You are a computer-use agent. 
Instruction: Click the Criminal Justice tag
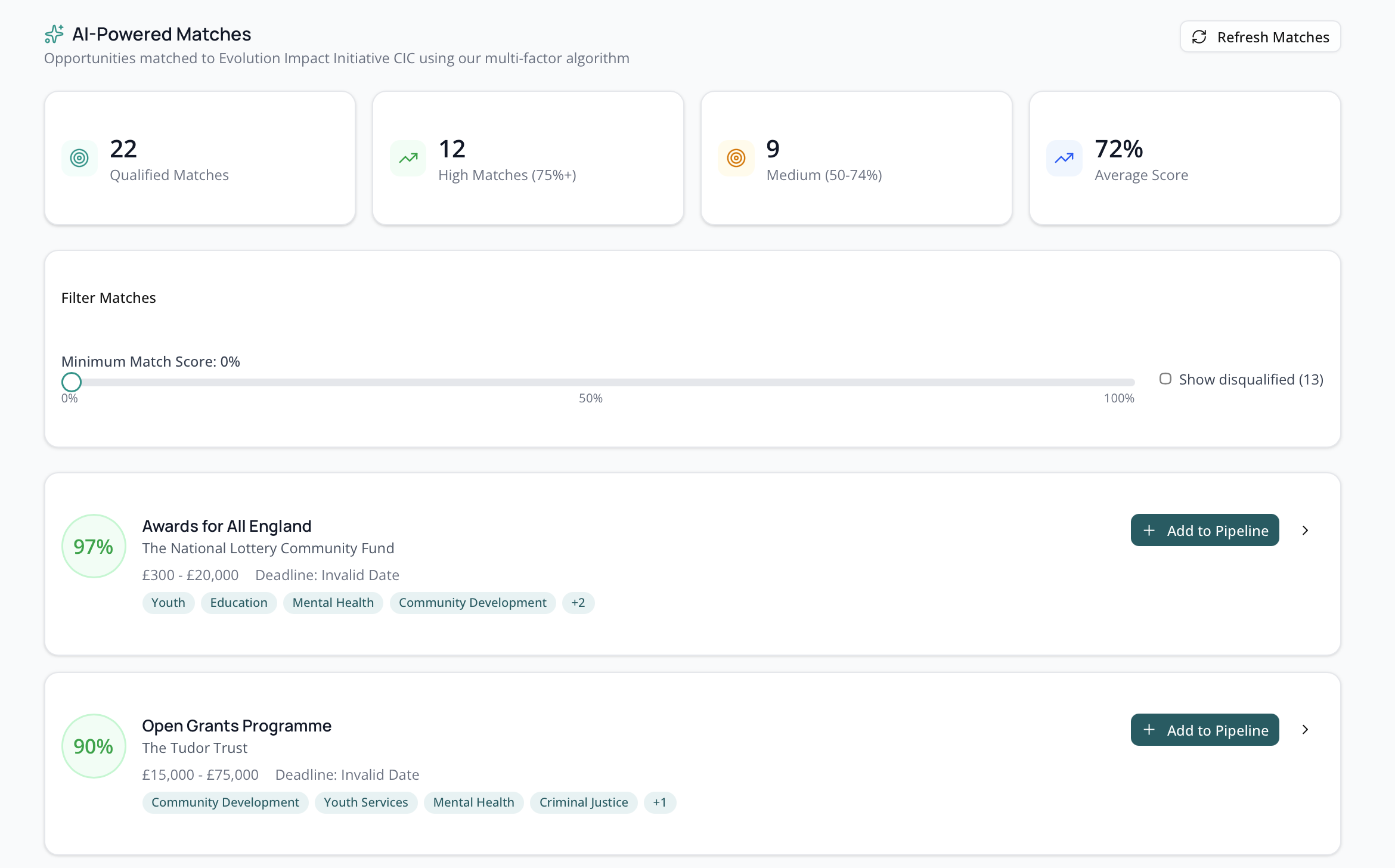point(583,802)
